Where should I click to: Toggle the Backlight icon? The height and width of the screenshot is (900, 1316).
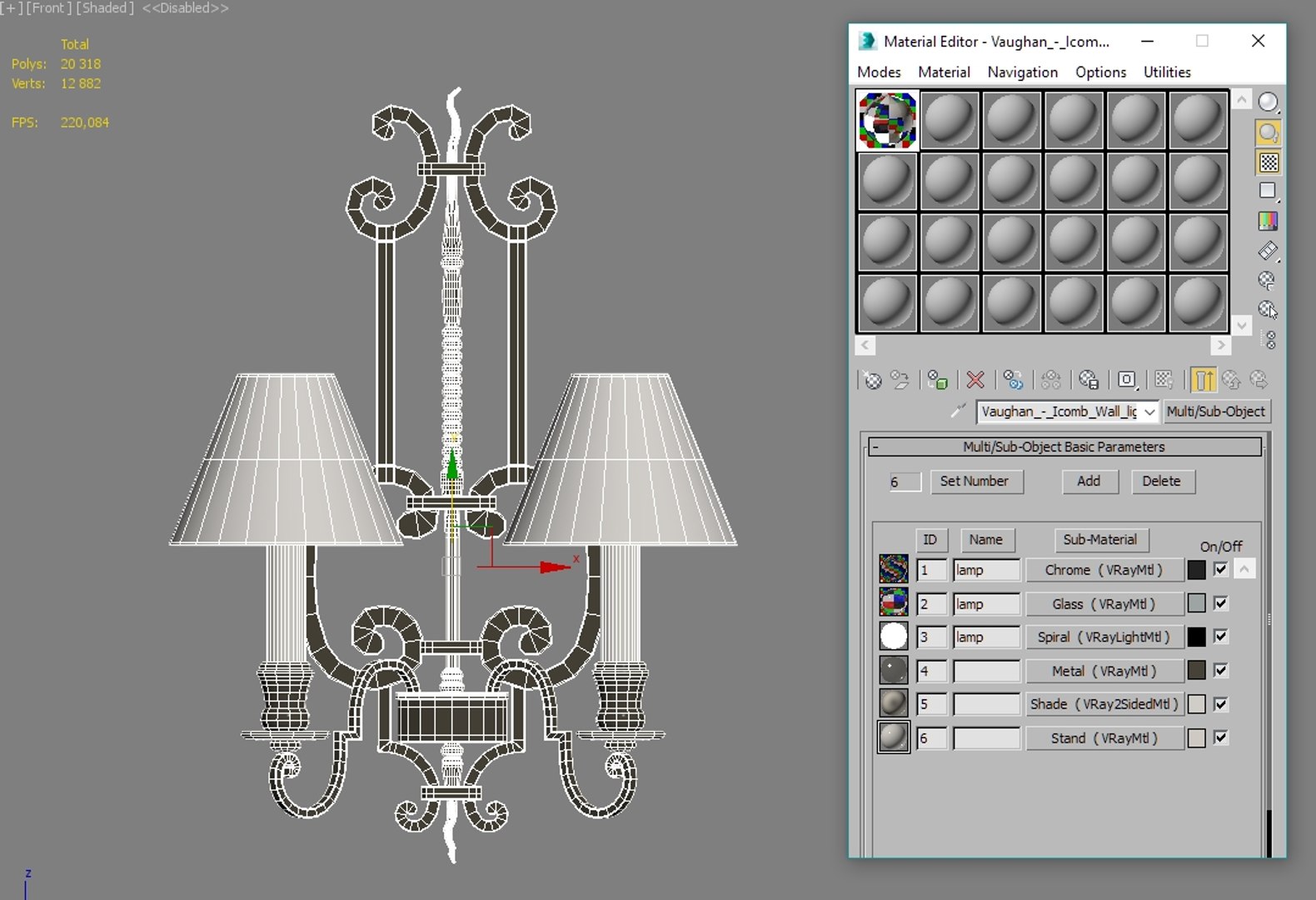click(1268, 132)
